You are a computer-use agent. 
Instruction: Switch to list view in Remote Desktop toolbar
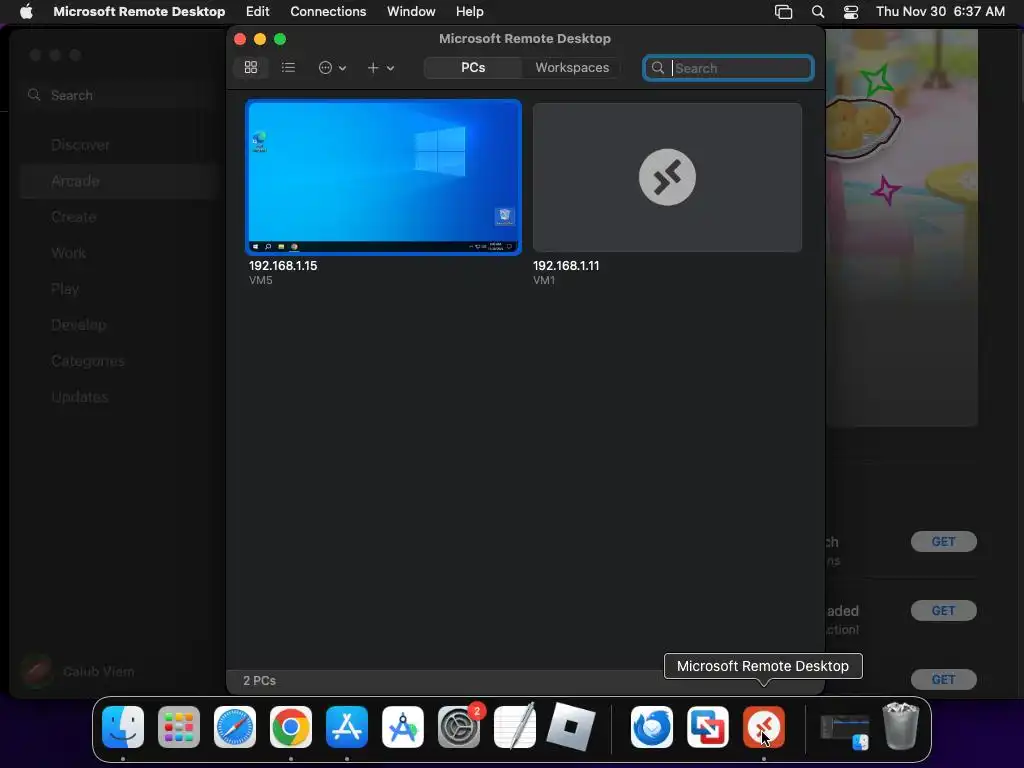point(288,68)
